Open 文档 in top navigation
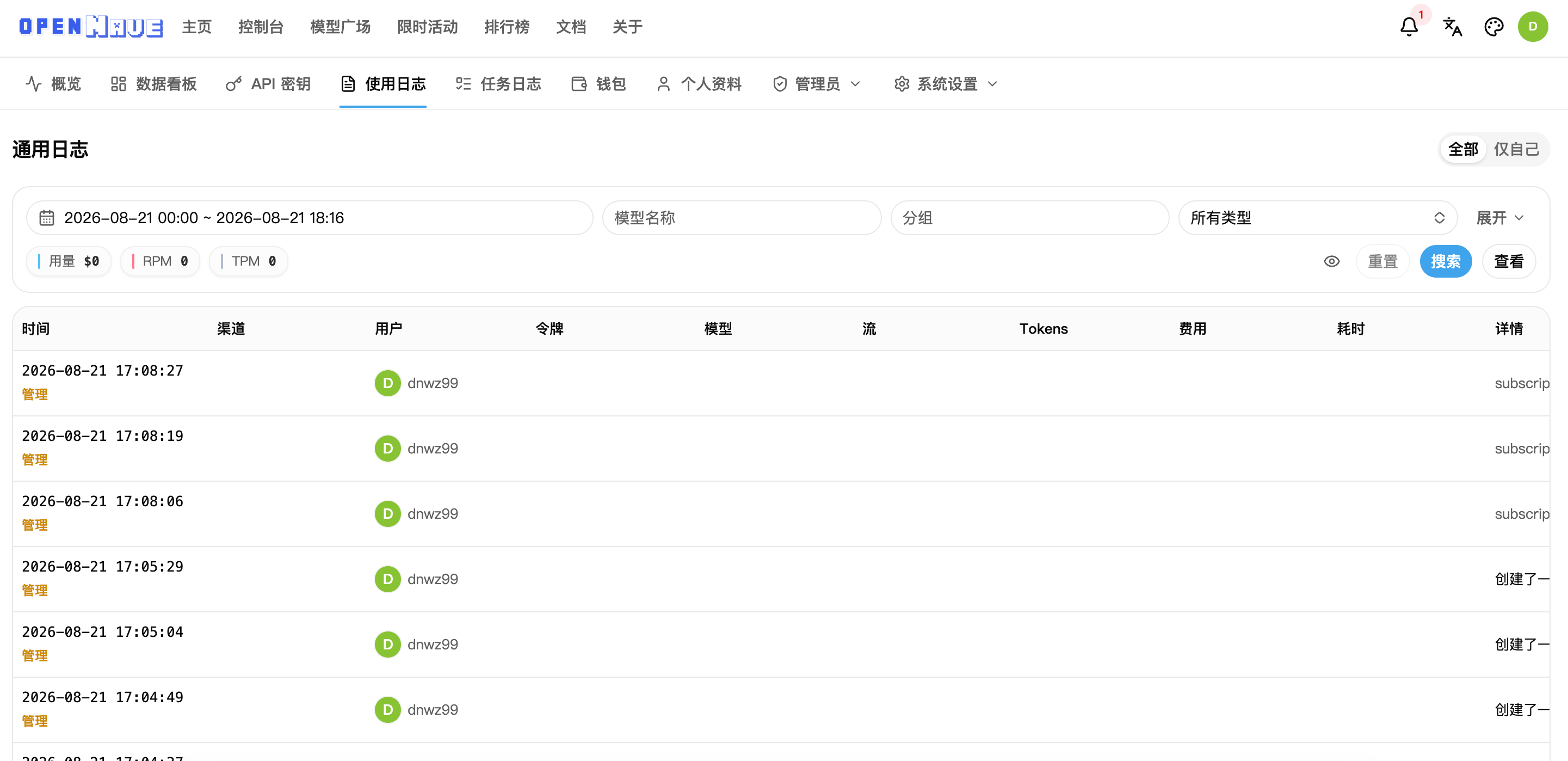Viewport: 1568px width, 761px height. 571,27
